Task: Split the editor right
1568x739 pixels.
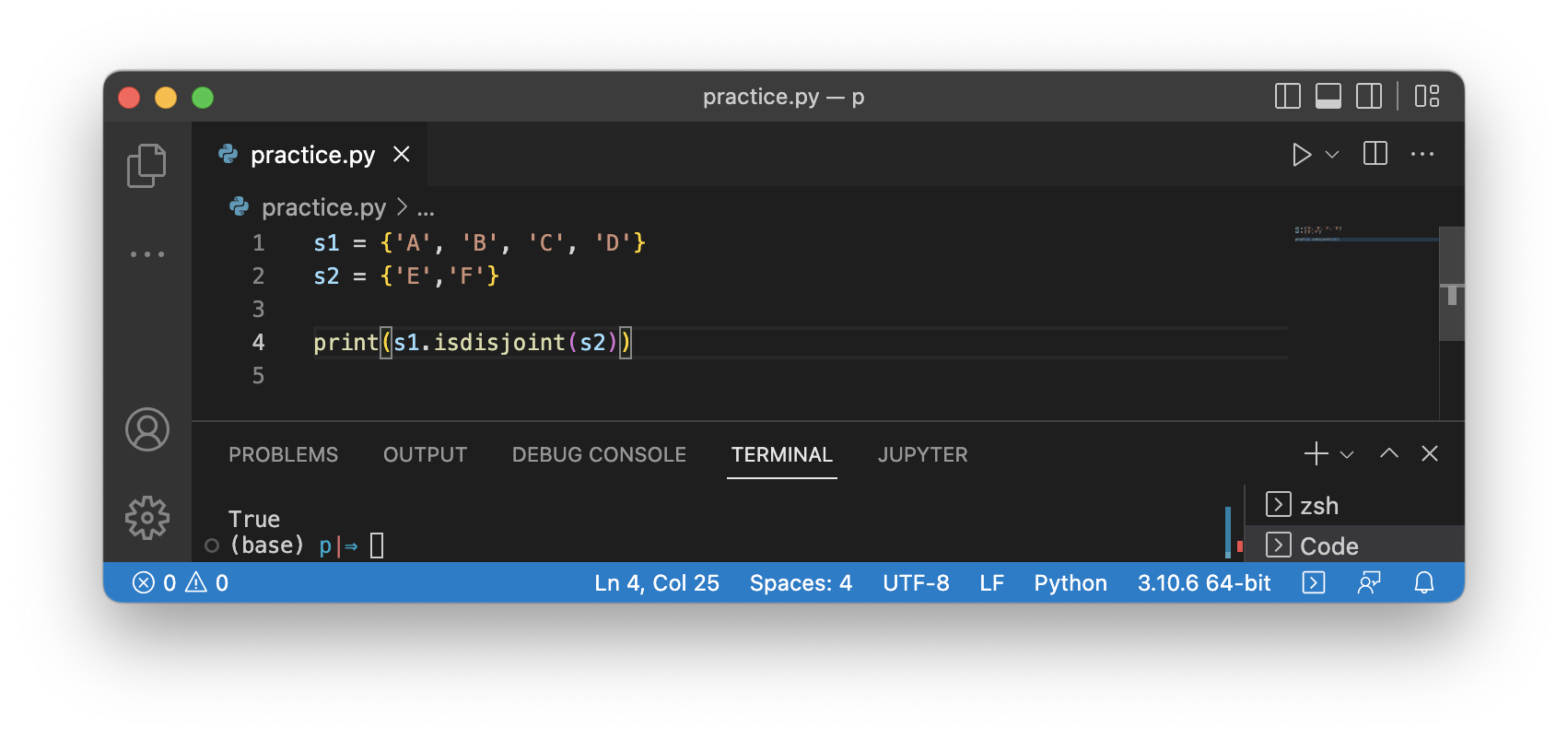Action: [1375, 154]
